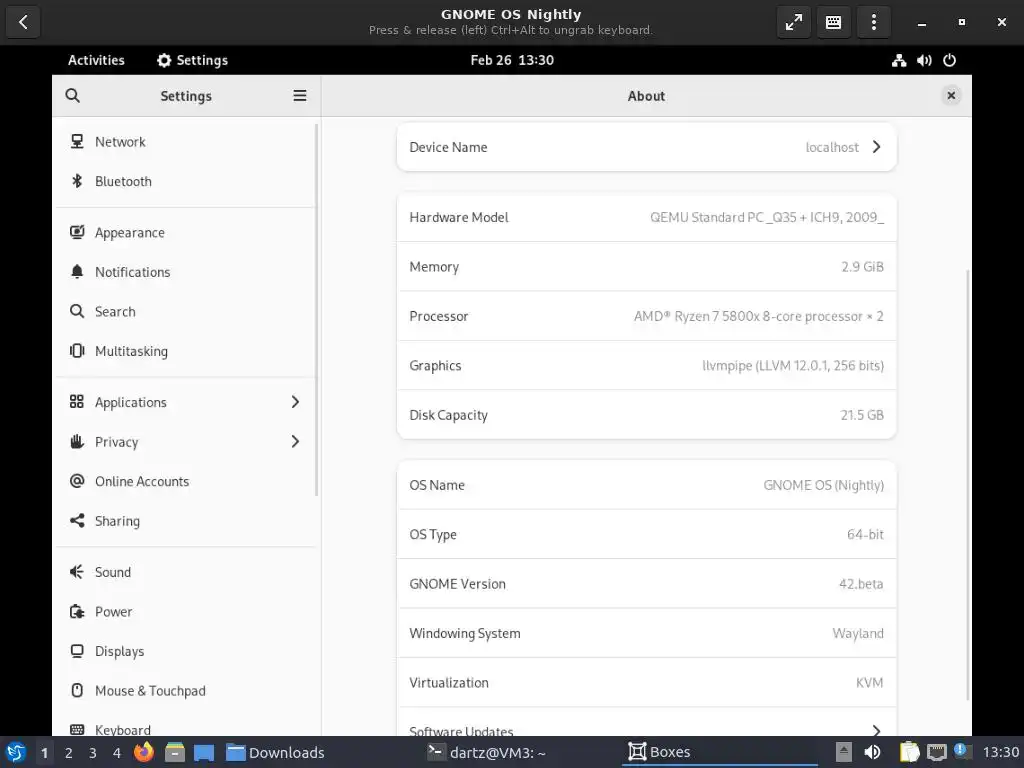
Task: Click the Windowing System value Wayland
Action: point(857,633)
